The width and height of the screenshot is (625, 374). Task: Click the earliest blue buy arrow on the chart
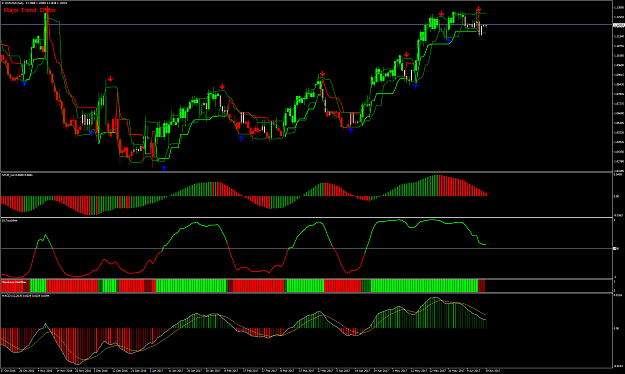pyautogui.click(x=24, y=83)
